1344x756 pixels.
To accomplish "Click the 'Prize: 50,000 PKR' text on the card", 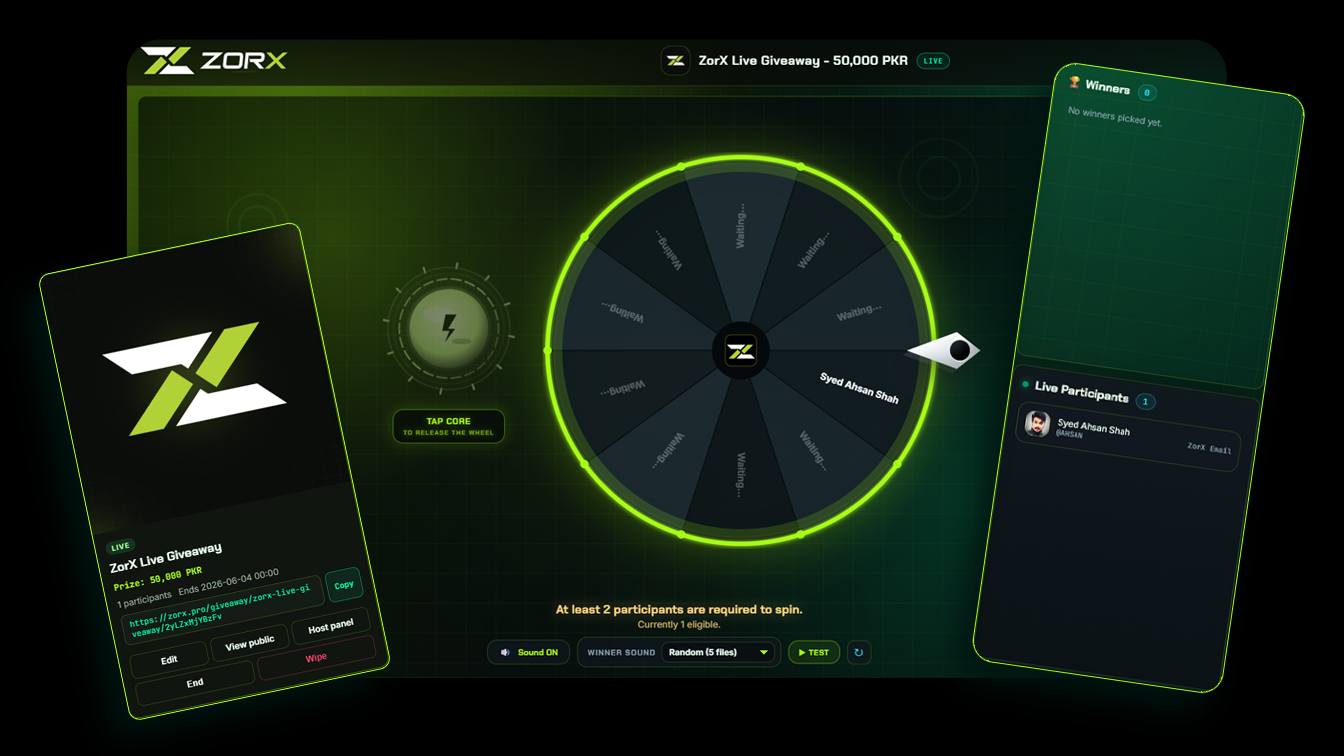I will click(x=158, y=577).
